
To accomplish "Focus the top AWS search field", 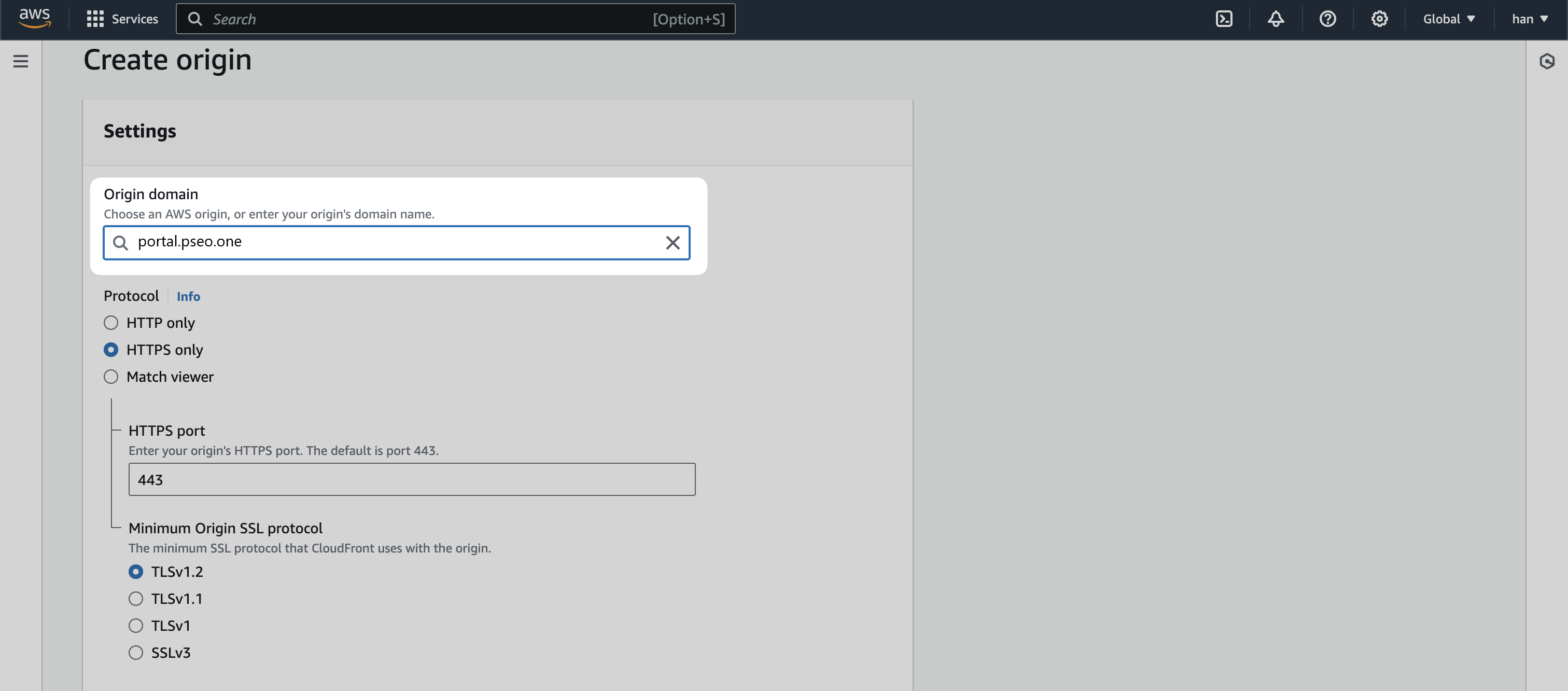I will [x=455, y=19].
